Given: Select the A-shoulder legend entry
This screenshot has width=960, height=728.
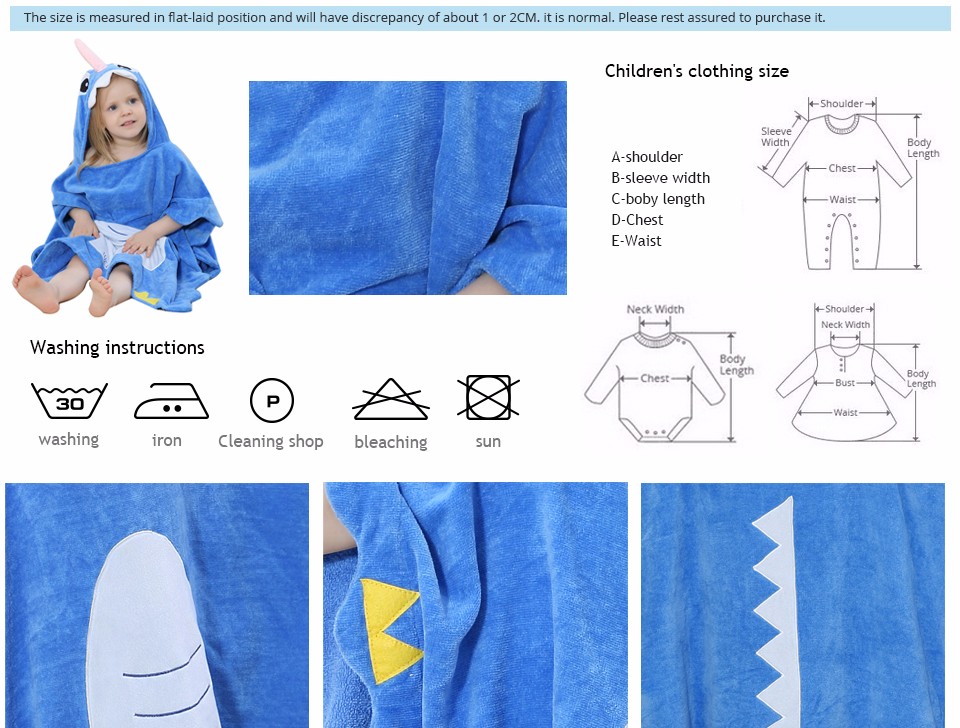Looking at the screenshot, I should tap(647, 157).
